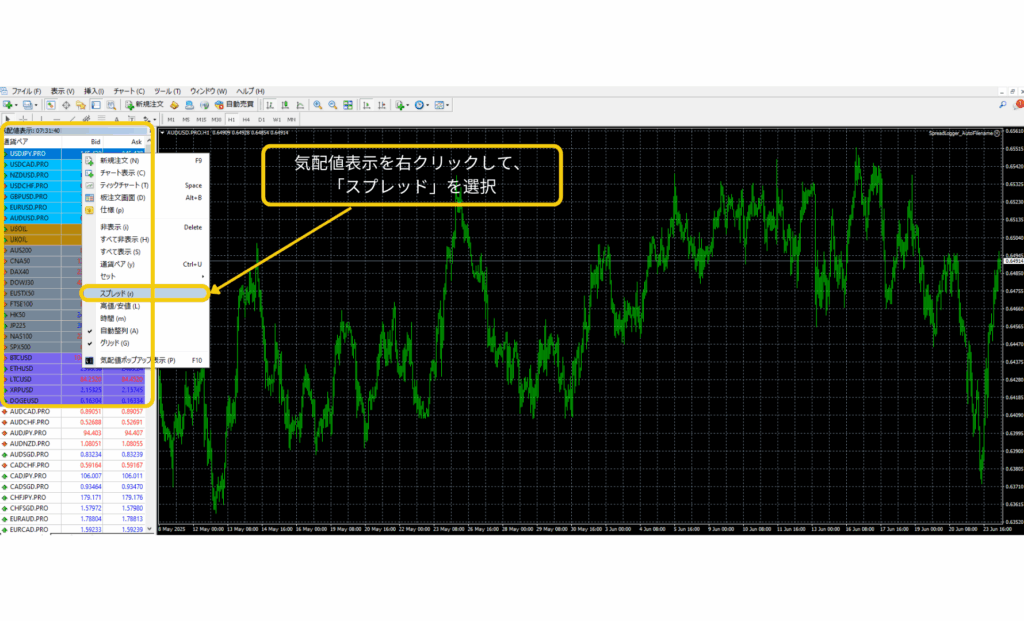Toggle 高値/安値 columns in the context menu
Screen dimensions: 1024x621
[x=119, y=306]
